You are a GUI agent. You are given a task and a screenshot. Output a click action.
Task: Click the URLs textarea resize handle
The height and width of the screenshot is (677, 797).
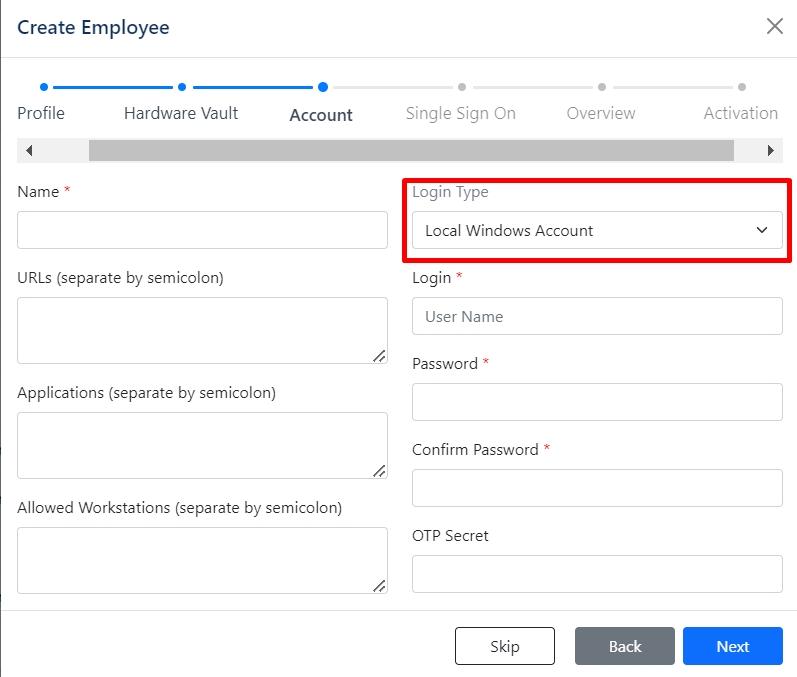click(379, 356)
